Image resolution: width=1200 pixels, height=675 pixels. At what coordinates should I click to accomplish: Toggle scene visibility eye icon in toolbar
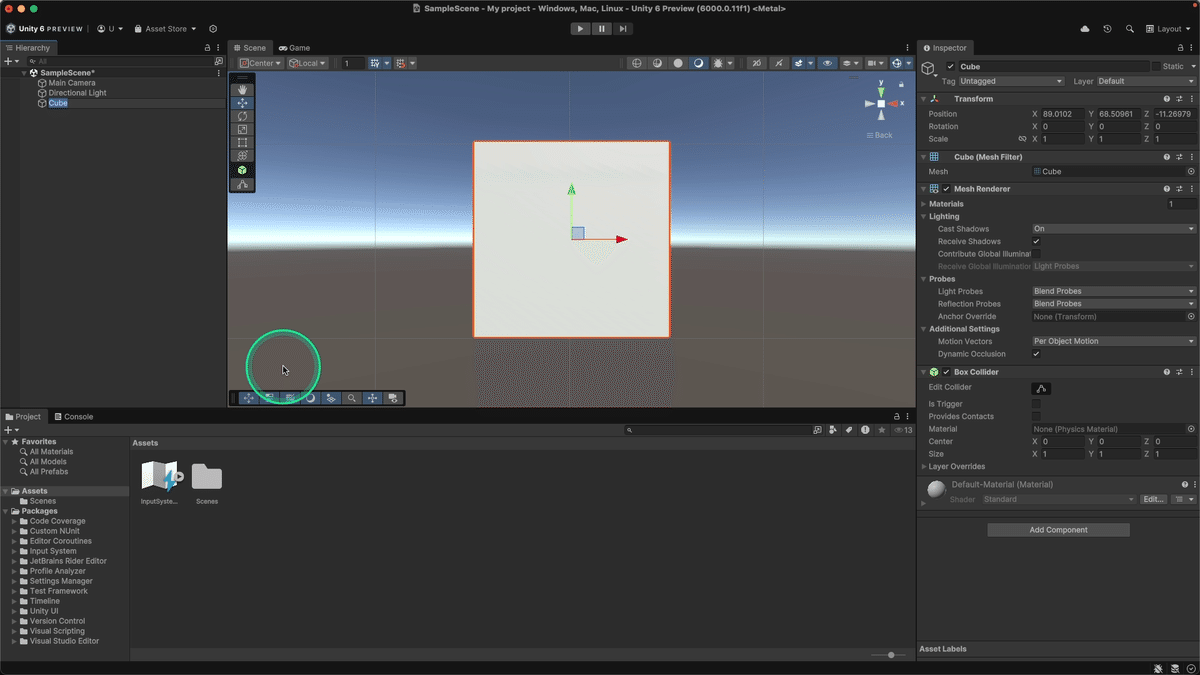[x=827, y=63]
